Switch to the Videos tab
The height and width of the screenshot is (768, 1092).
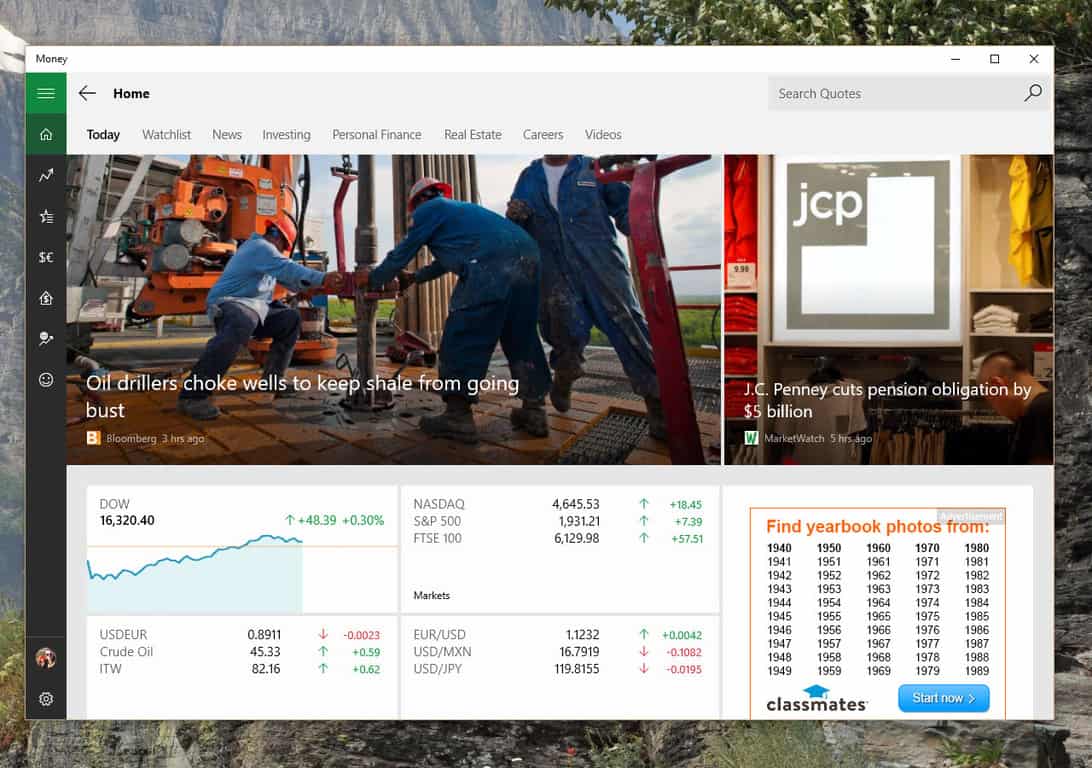point(603,134)
